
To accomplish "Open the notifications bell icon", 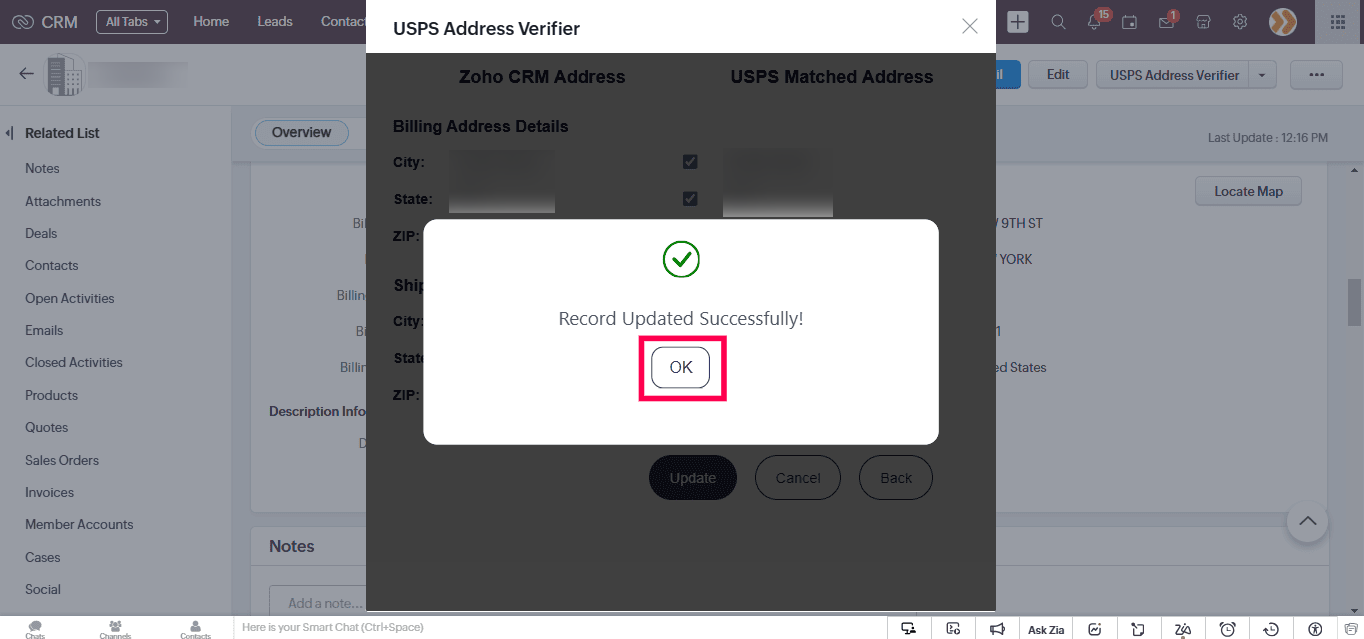I will [1096, 21].
